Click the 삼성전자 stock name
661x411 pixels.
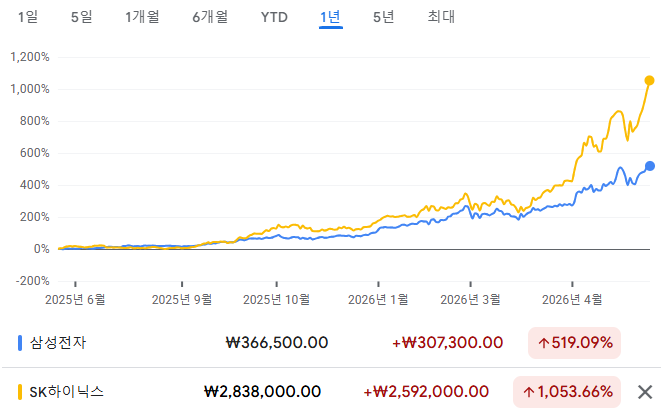pyautogui.click(x=58, y=343)
